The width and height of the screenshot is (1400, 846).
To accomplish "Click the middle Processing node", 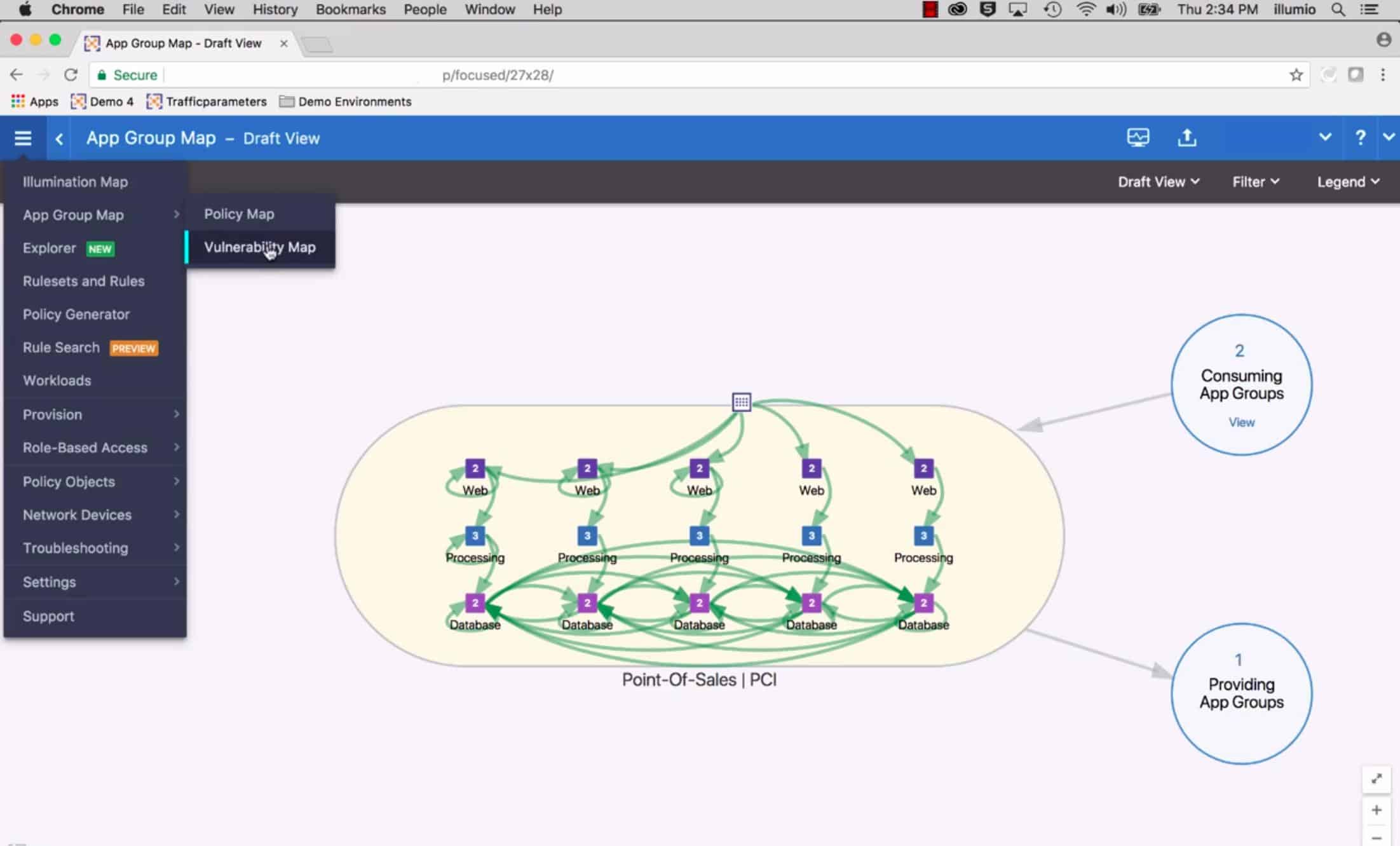I will click(699, 536).
